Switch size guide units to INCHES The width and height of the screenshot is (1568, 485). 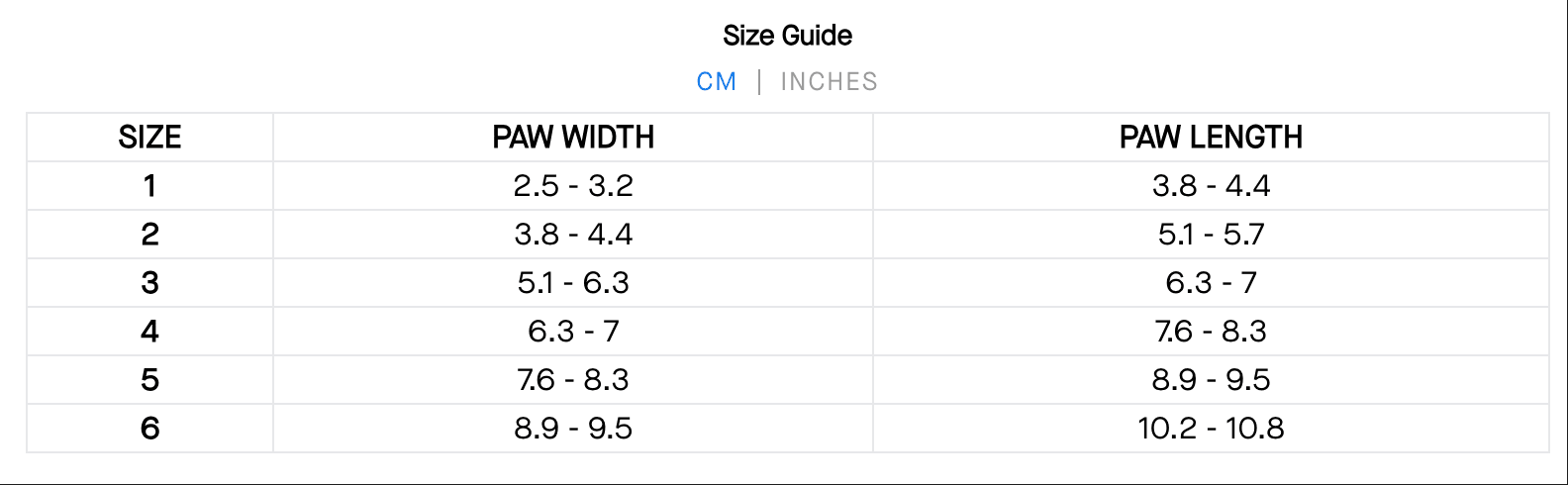829,82
